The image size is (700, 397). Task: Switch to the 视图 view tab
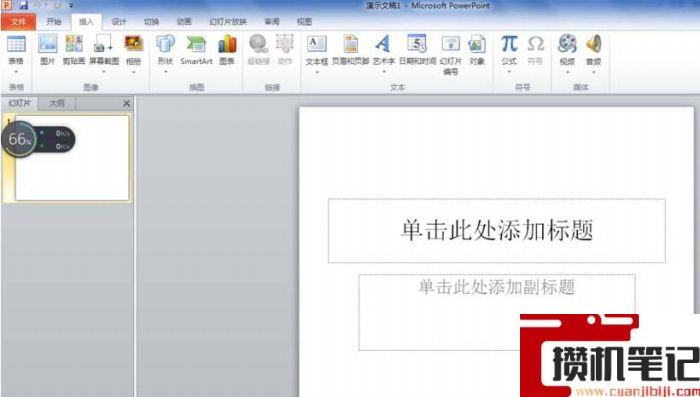(304, 21)
